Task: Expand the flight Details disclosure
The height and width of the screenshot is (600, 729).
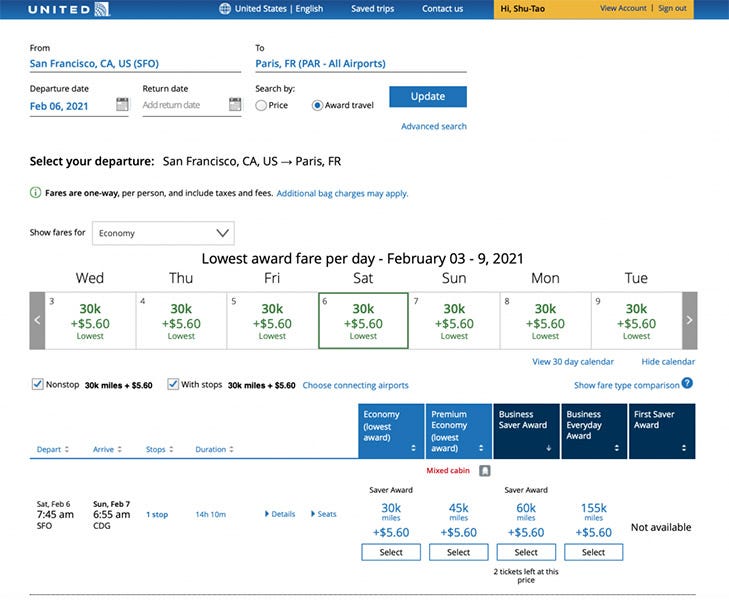Action: click(280, 514)
